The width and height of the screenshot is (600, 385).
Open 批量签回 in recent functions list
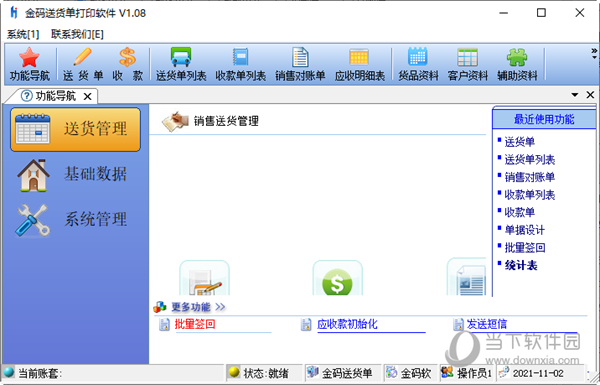point(525,248)
